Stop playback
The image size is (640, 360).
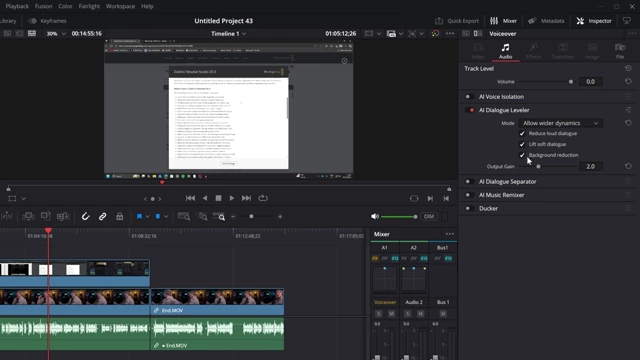pyautogui.click(x=218, y=198)
